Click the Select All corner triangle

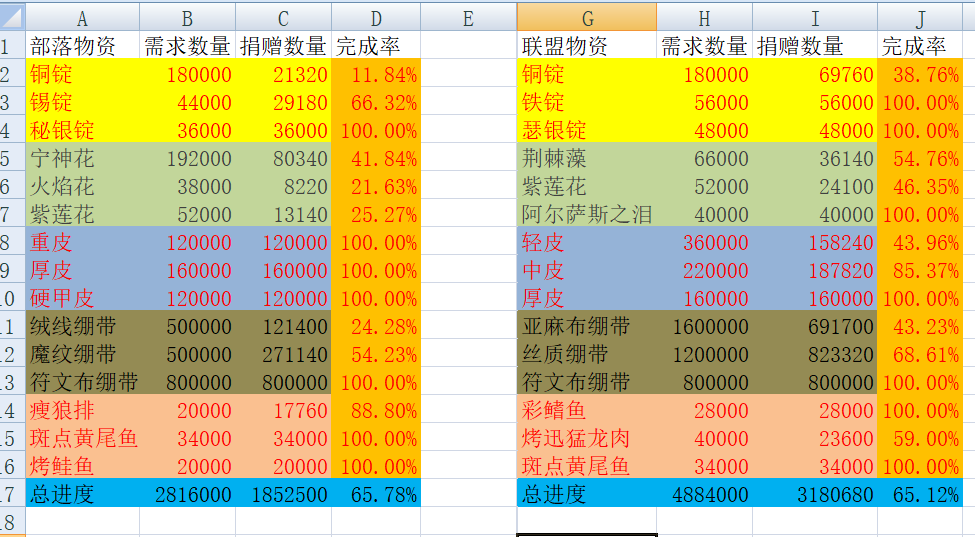[x=12, y=17]
